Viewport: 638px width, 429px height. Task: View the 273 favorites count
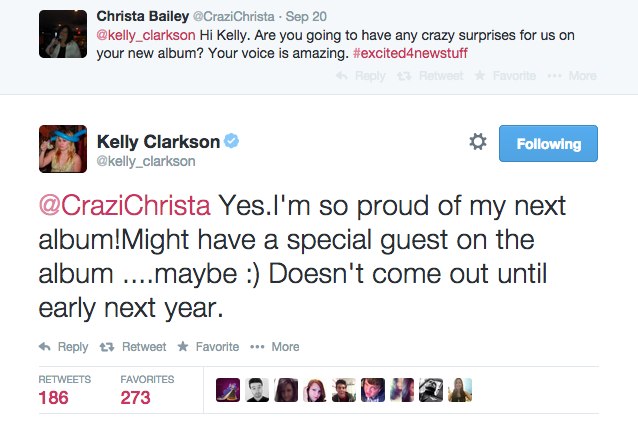135,397
